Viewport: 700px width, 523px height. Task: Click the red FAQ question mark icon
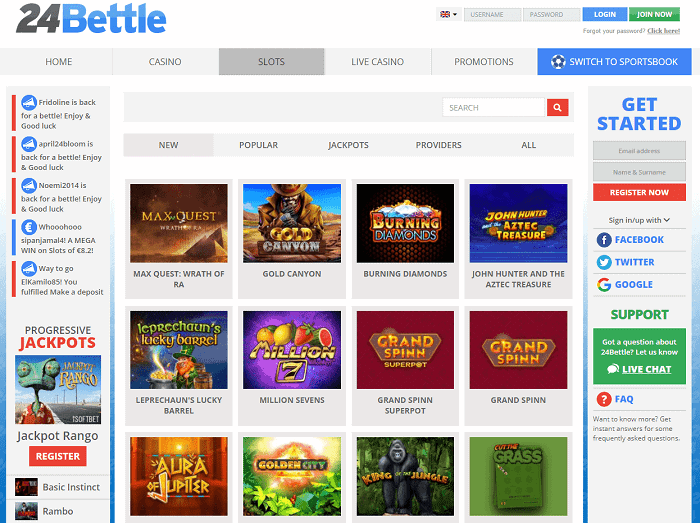604,399
